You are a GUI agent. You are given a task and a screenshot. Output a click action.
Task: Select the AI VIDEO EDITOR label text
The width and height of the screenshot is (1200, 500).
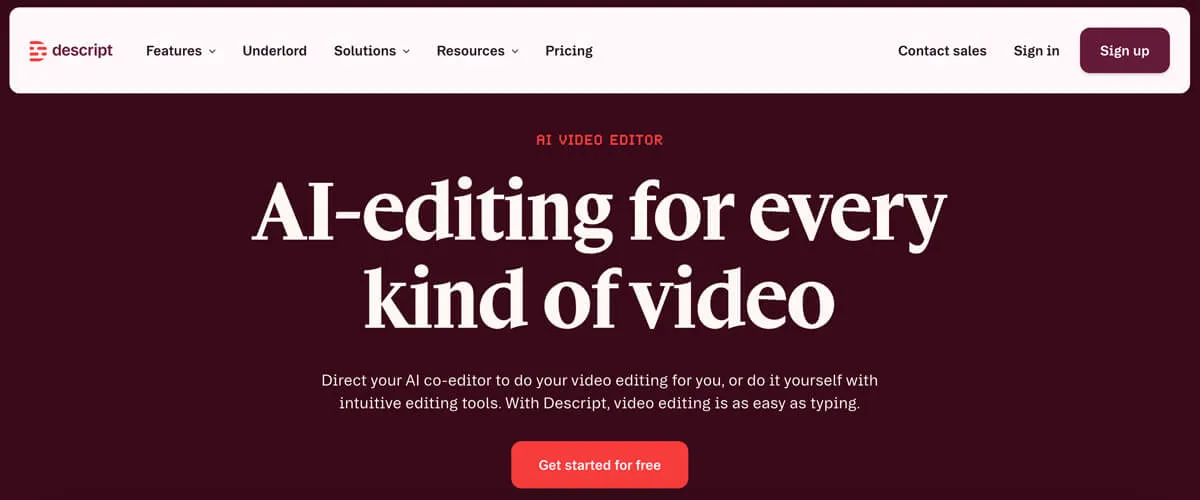click(x=599, y=140)
